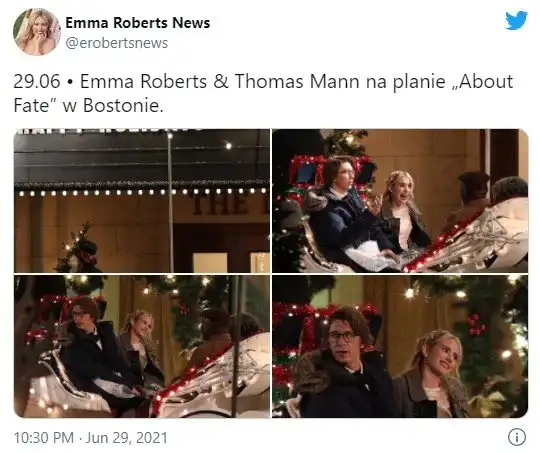
Task: Open the bottom-right close-up photo
Action: point(400,346)
